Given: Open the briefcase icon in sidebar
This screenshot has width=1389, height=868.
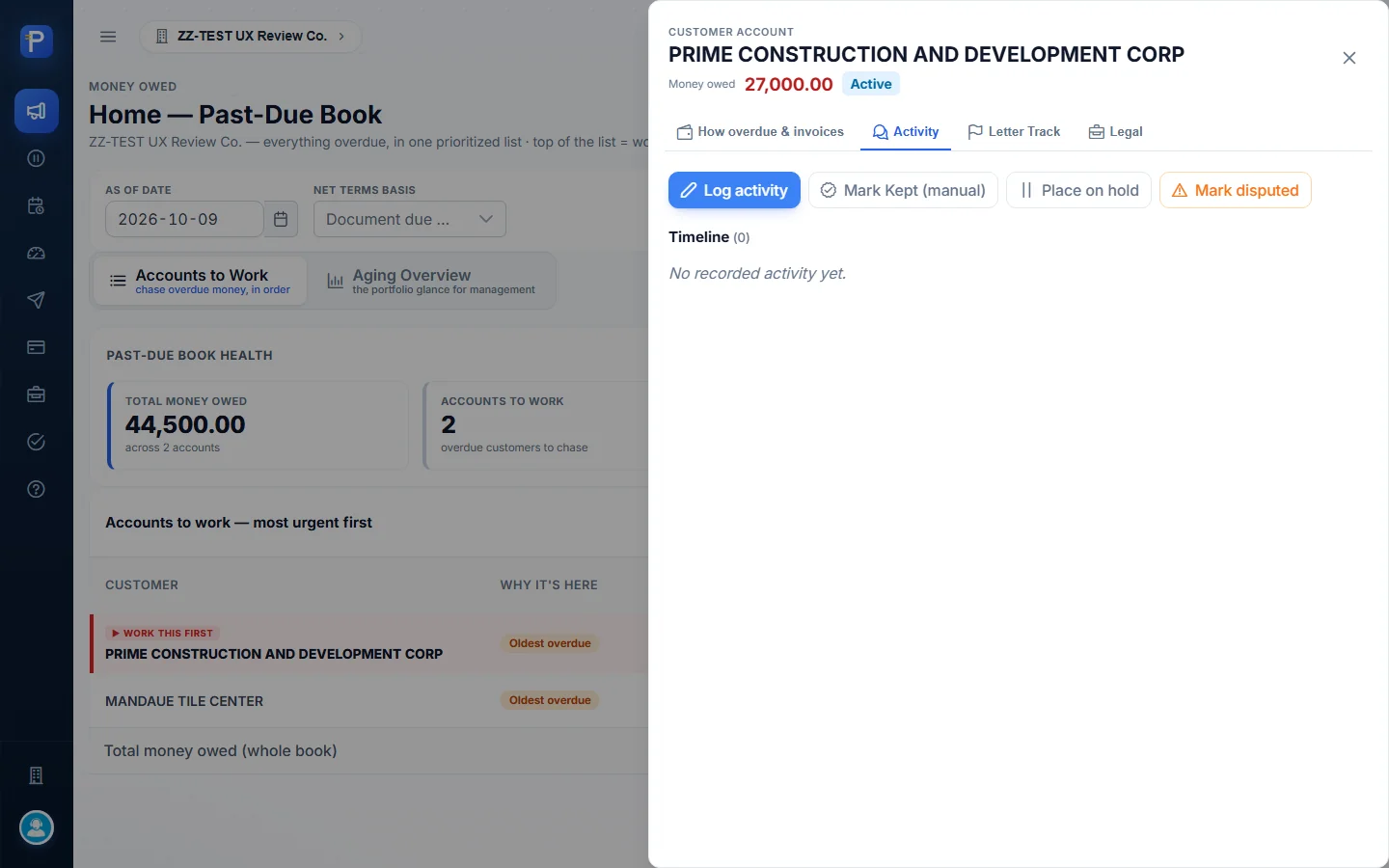Looking at the screenshot, I should (37, 394).
